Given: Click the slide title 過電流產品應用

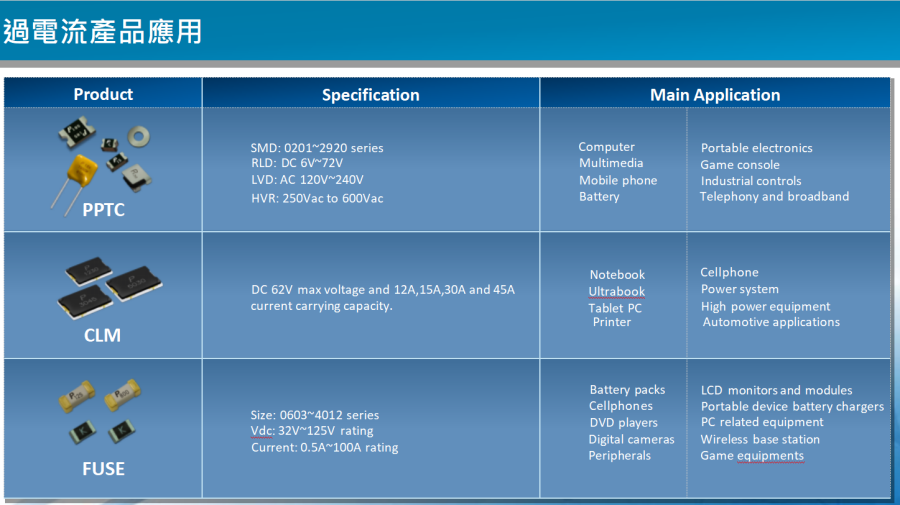Looking at the screenshot, I should click(x=102, y=31).
